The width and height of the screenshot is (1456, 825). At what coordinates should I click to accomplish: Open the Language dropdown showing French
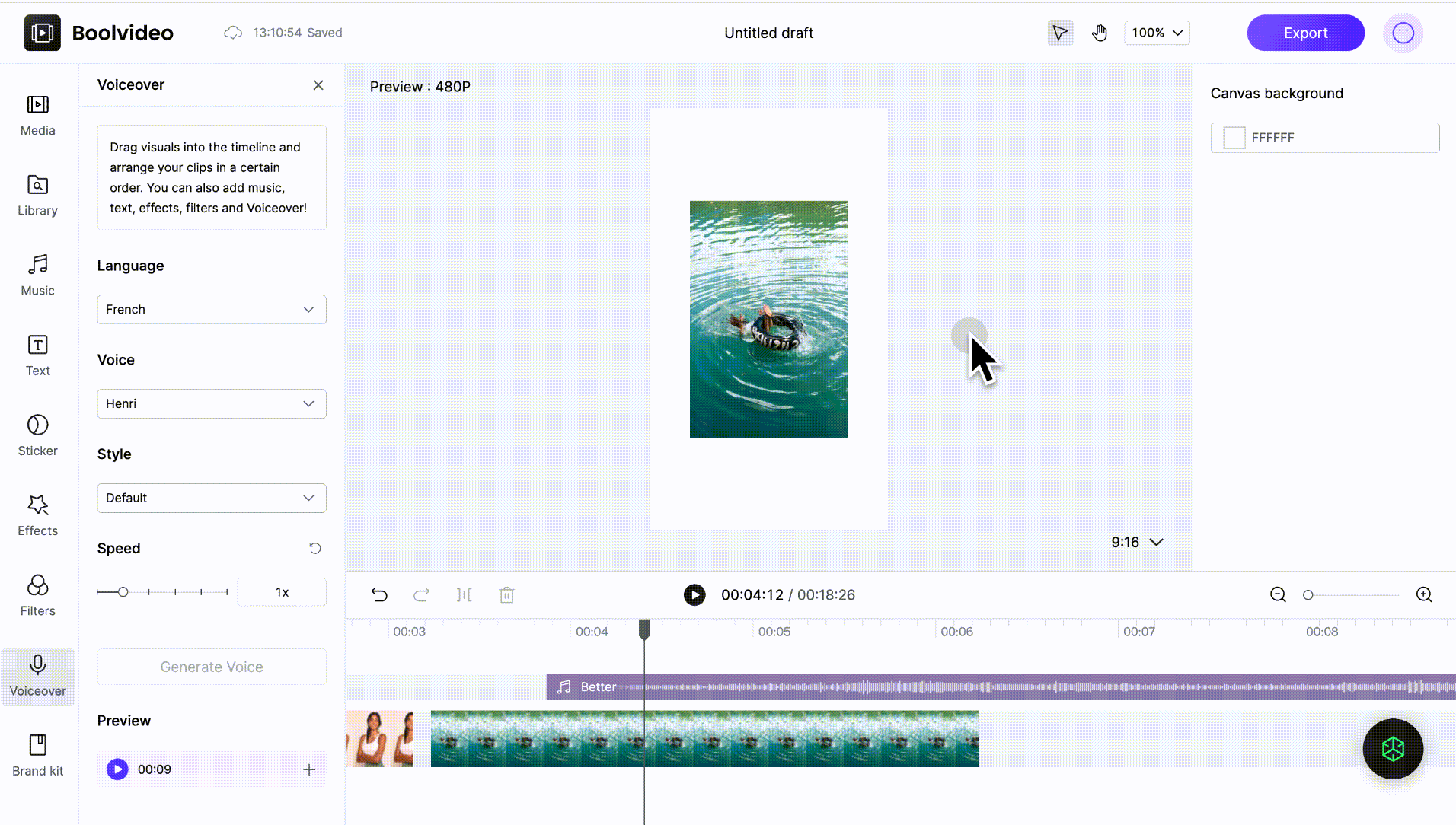click(212, 309)
